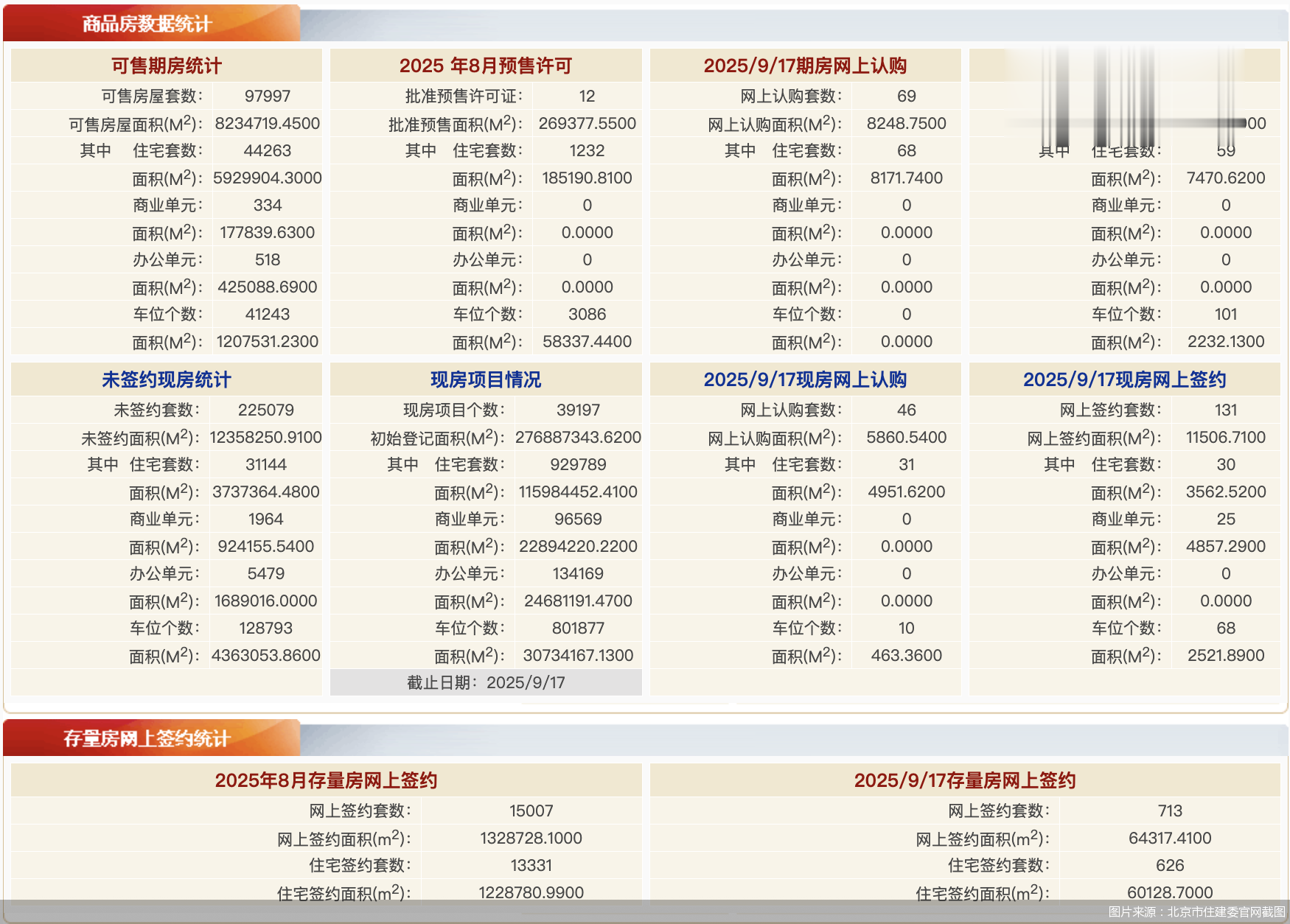Viewport: 1290px width, 924px height.
Task: Select the 2025/9/17存量房网上签约 table title
Action: [x=965, y=780]
